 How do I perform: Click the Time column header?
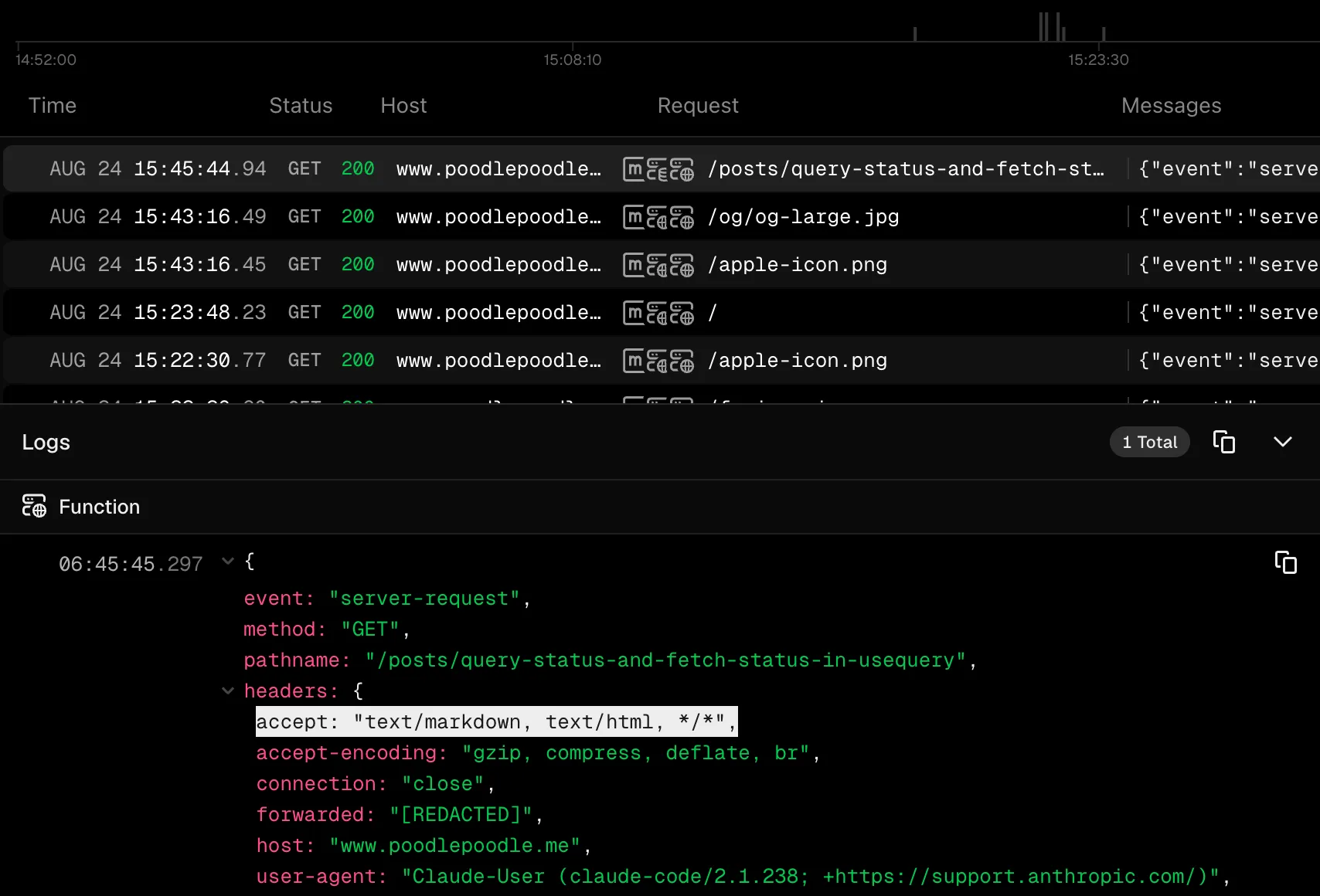(53, 106)
